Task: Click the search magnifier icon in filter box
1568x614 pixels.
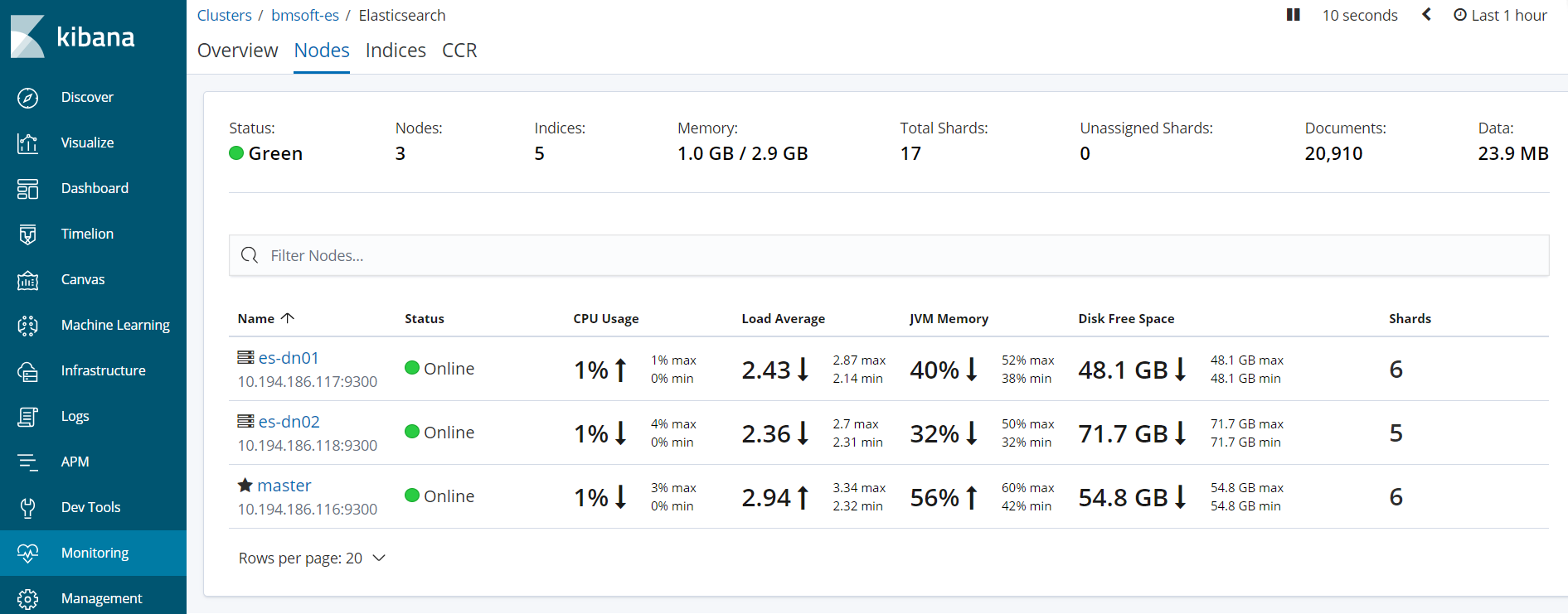Action: tap(250, 255)
